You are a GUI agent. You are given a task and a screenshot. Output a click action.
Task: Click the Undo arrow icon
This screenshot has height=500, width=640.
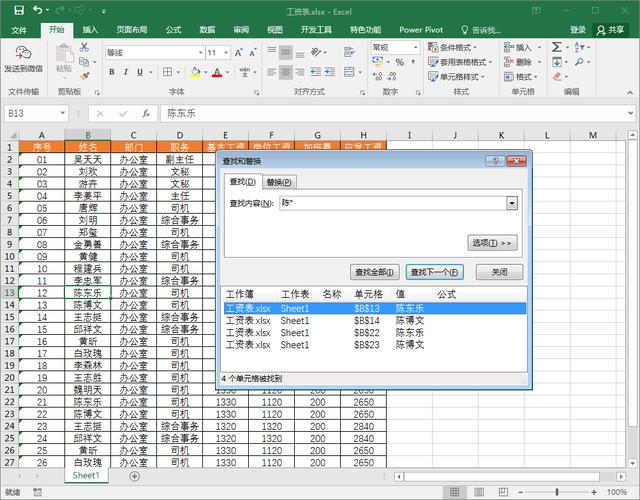click(x=38, y=10)
